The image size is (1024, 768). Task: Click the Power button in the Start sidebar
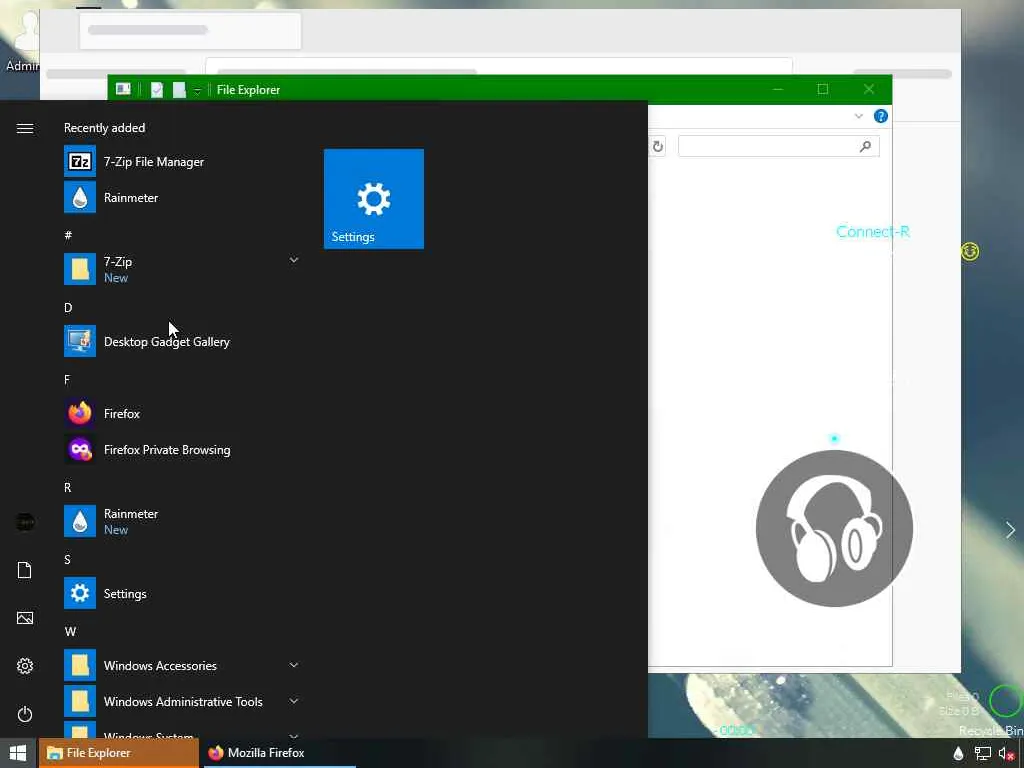25,714
